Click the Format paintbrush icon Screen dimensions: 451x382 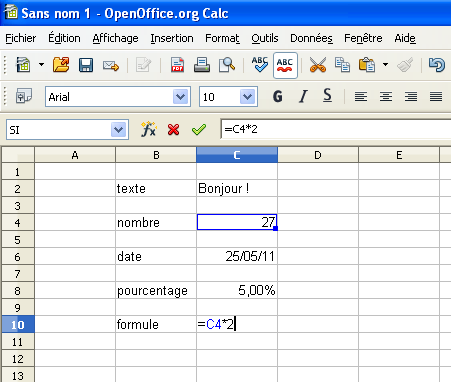pos(405,65)
